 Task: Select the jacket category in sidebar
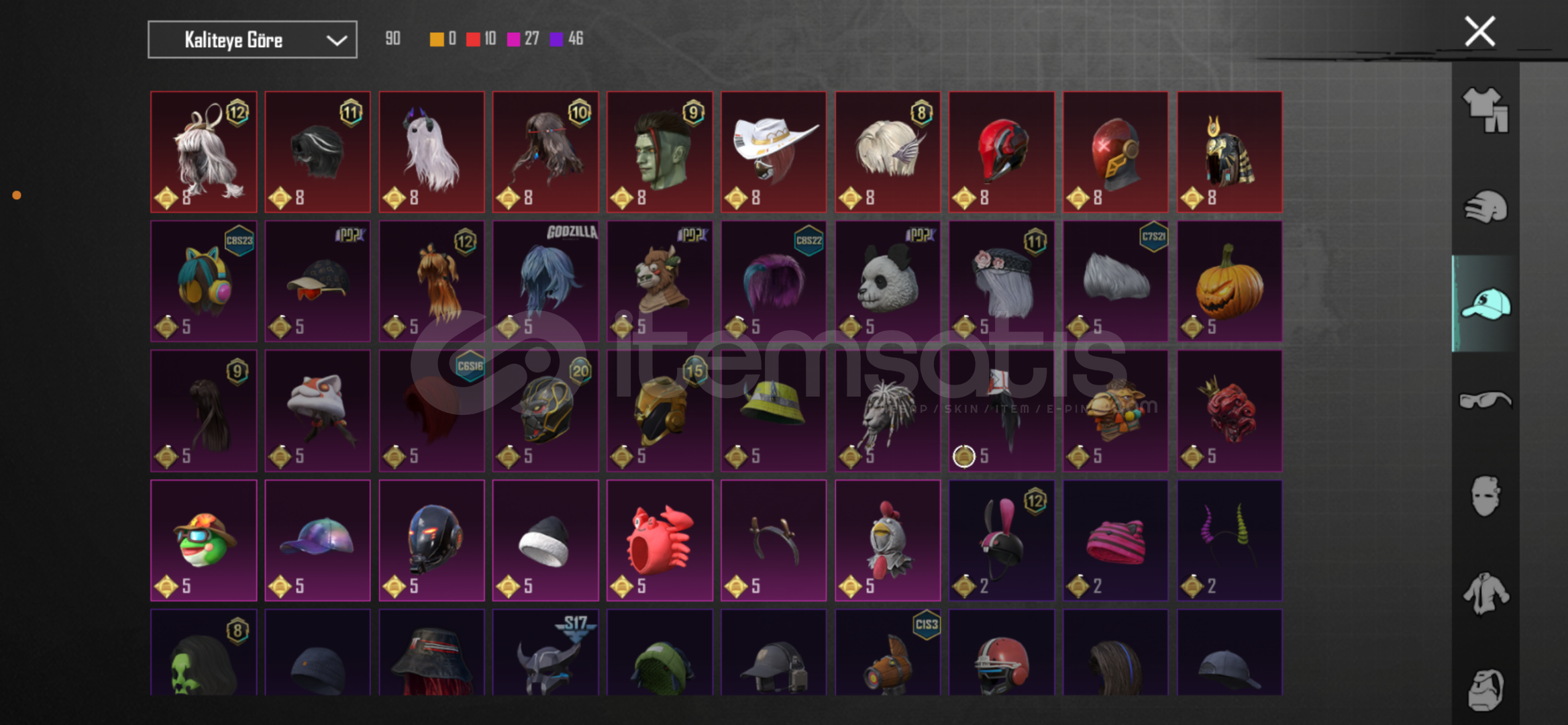click(1485, 593)
